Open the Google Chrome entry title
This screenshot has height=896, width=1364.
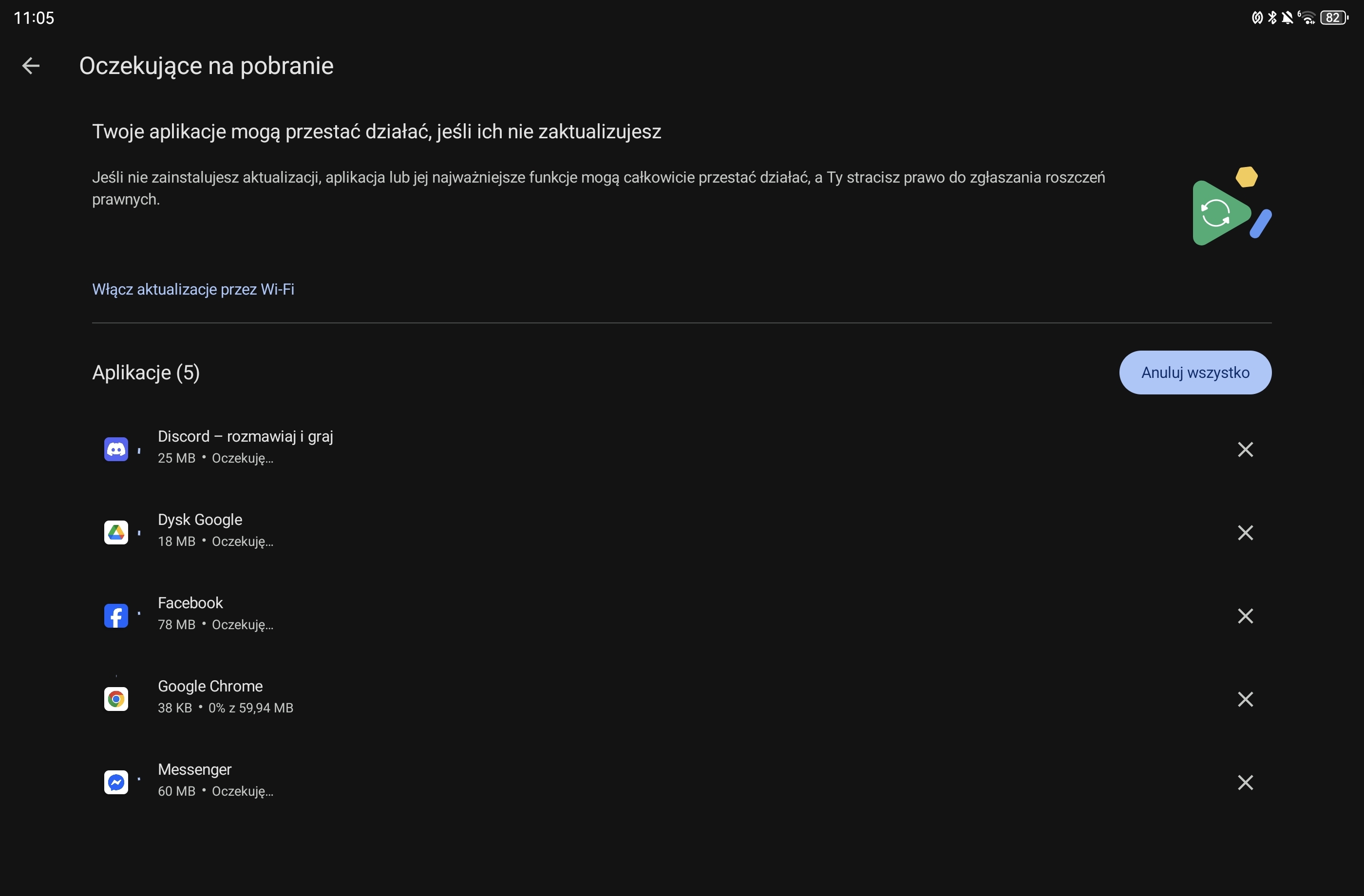pos(210,686)
